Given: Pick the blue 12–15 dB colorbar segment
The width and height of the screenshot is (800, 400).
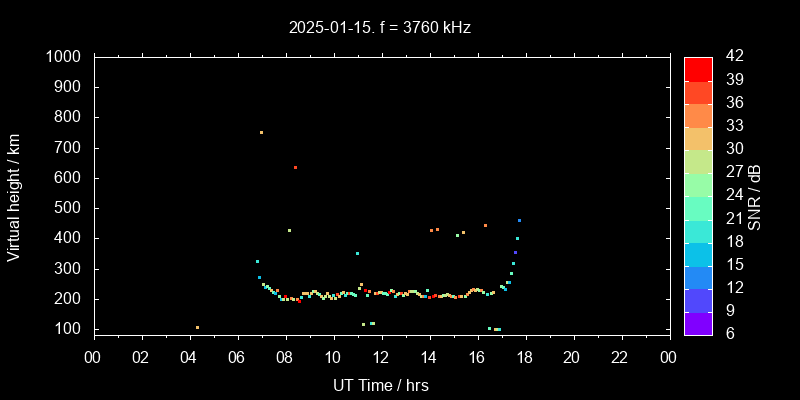Looking at the screenshot, I should [x=698, y=276].
